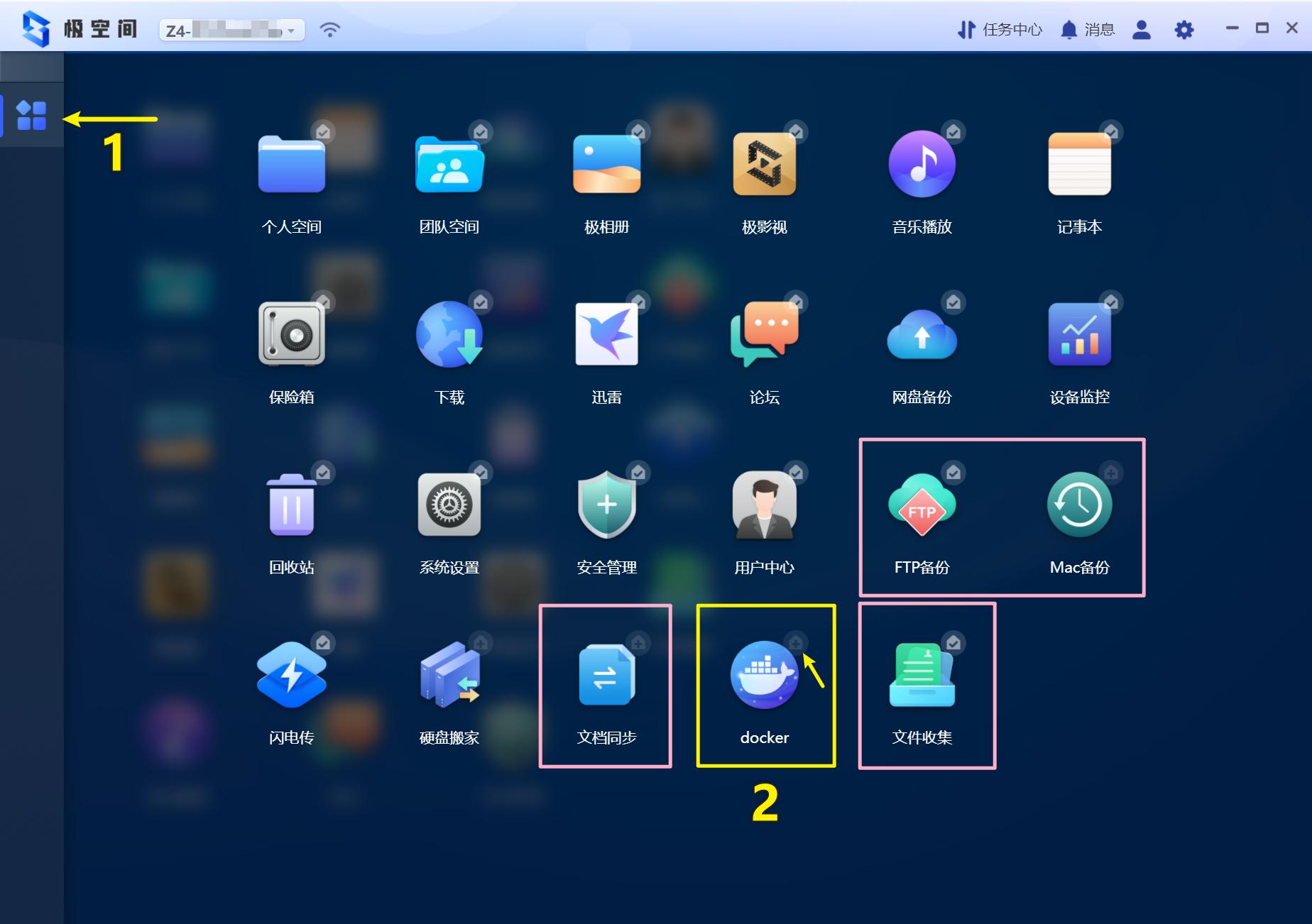The height and width of the screenshot is (924, 1312).
Task: Open 硬盘搬家 disk migration app
Action: point(449,676)
